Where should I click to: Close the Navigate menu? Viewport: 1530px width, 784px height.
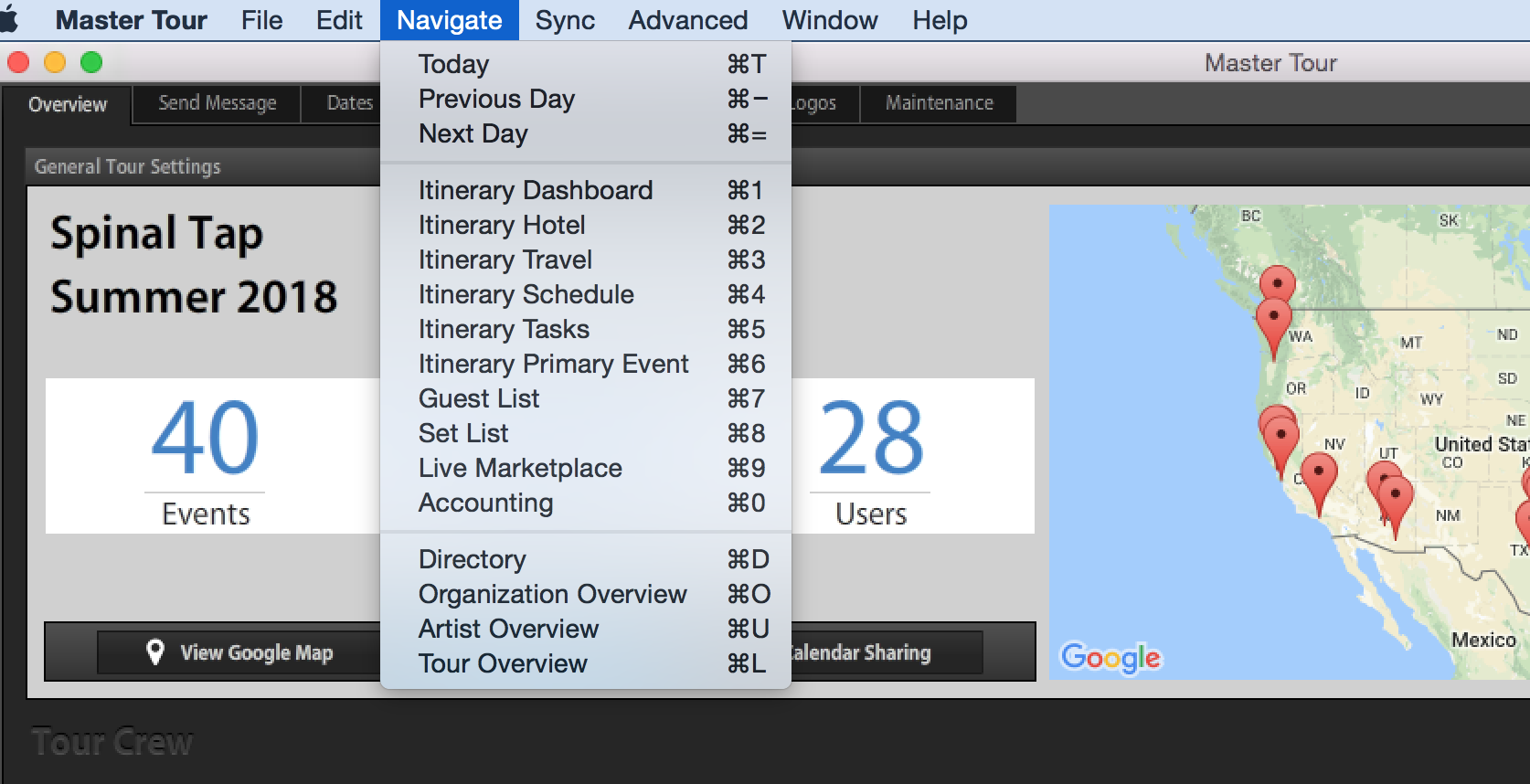[449, 20]
